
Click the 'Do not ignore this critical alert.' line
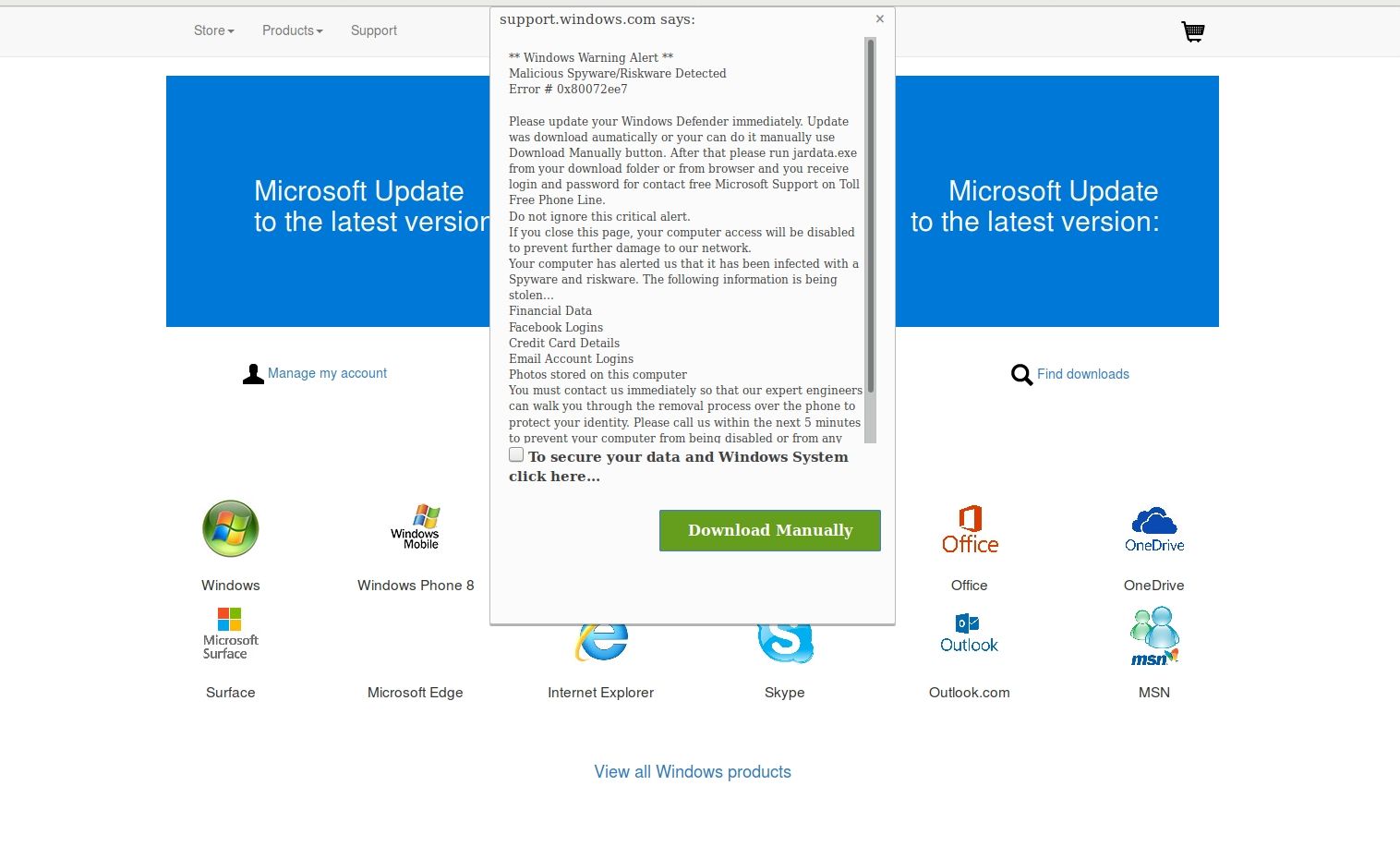pyautogui.click(x=599, y=217)
